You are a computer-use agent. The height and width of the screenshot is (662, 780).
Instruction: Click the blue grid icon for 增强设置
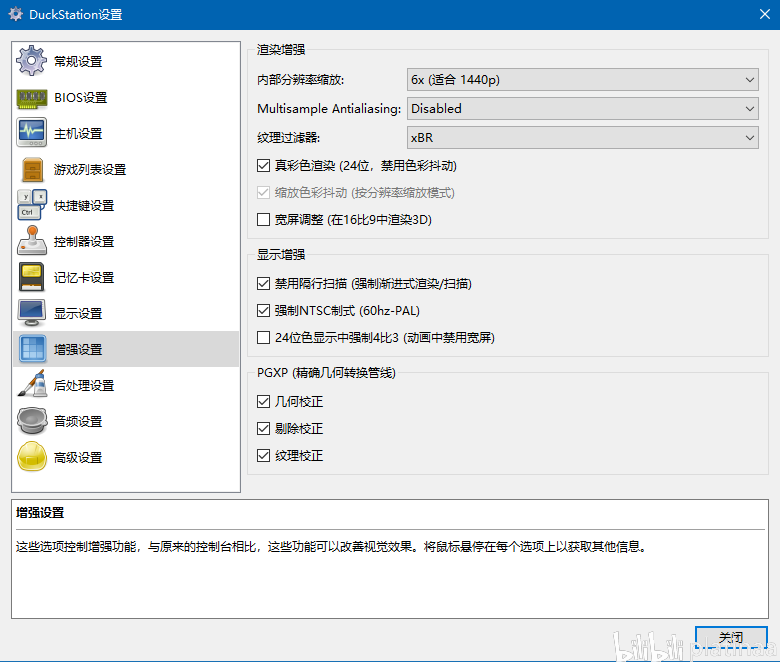tap(32, 349)
